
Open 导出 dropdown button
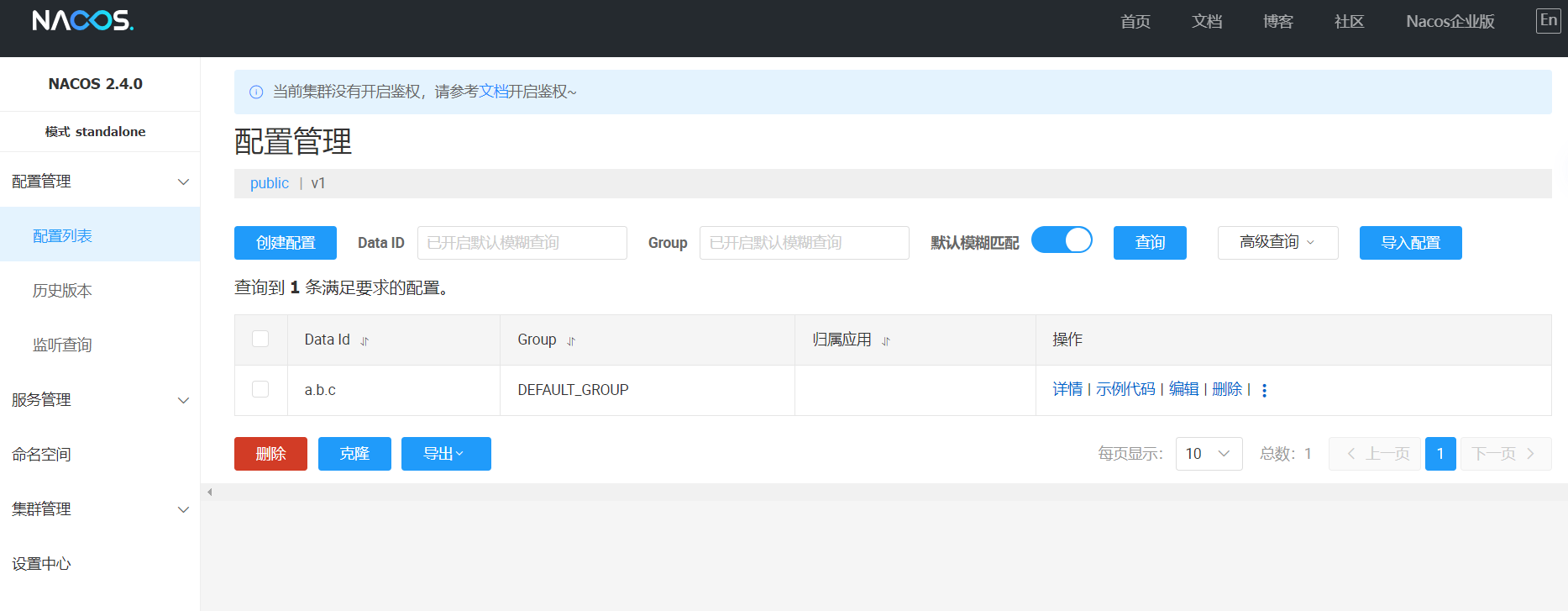click(x=446, y=454)
